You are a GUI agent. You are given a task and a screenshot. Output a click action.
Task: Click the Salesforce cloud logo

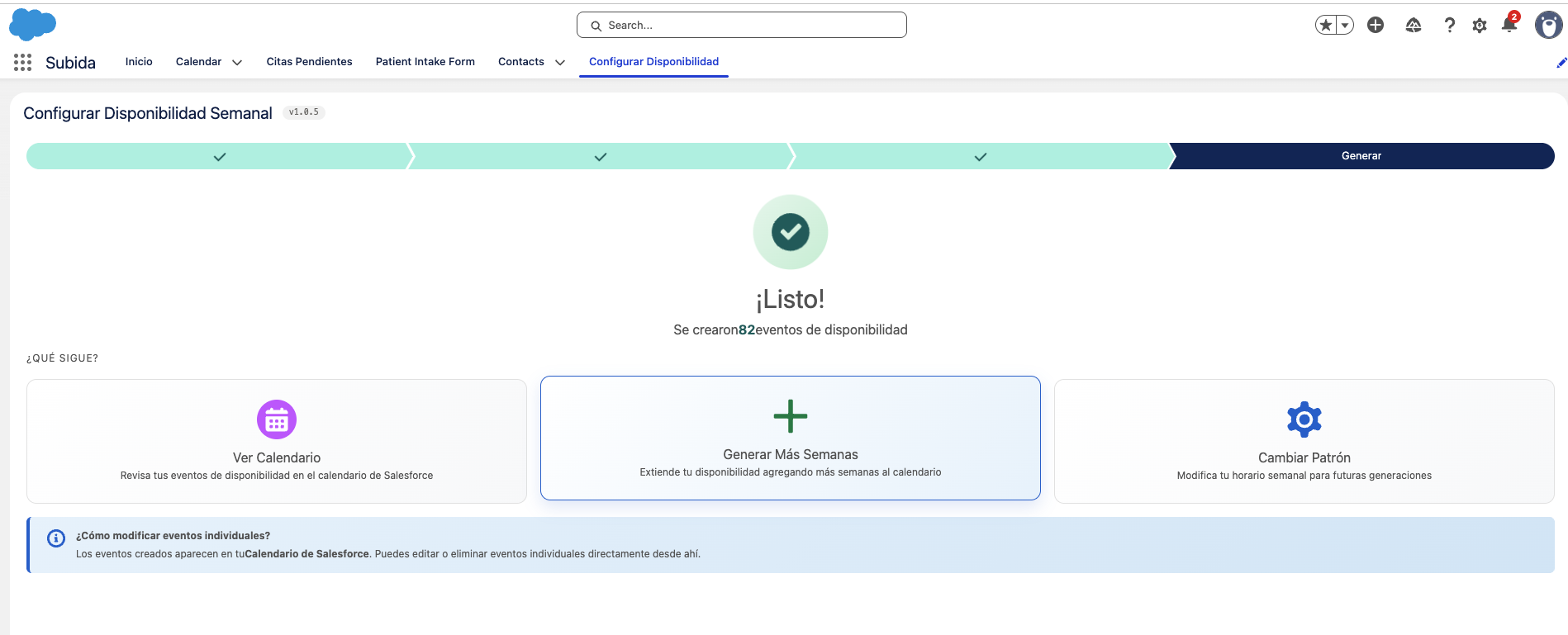pos(32,25)
